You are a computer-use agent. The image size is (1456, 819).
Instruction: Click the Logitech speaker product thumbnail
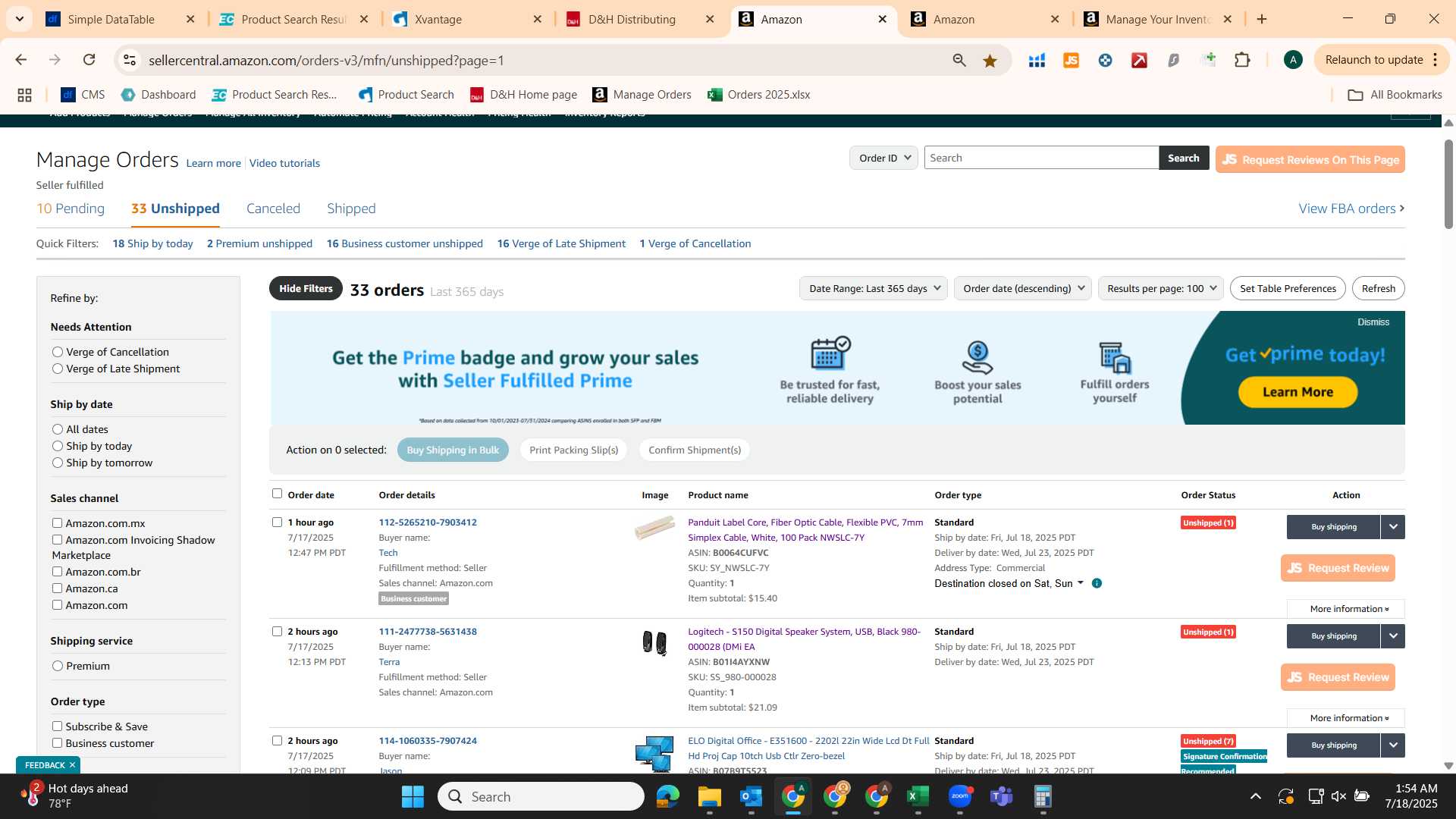coord(654,643)
